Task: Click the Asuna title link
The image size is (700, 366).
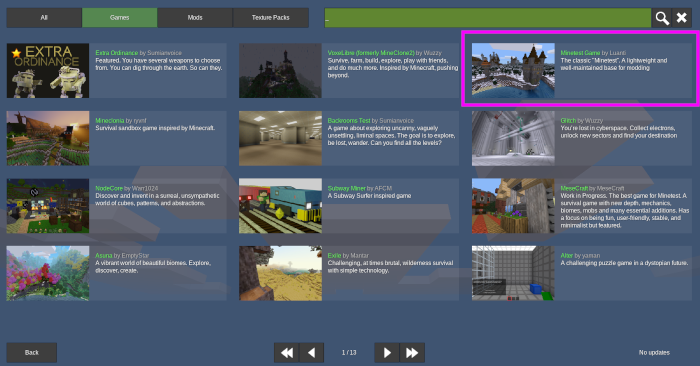Action: pyautogui.click(x=104, y=256)
